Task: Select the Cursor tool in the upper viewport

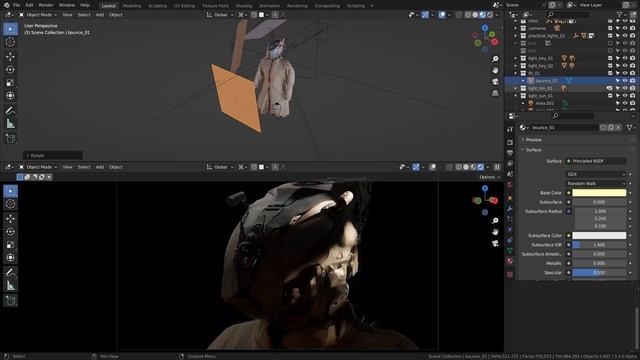Action: point(10,42)
